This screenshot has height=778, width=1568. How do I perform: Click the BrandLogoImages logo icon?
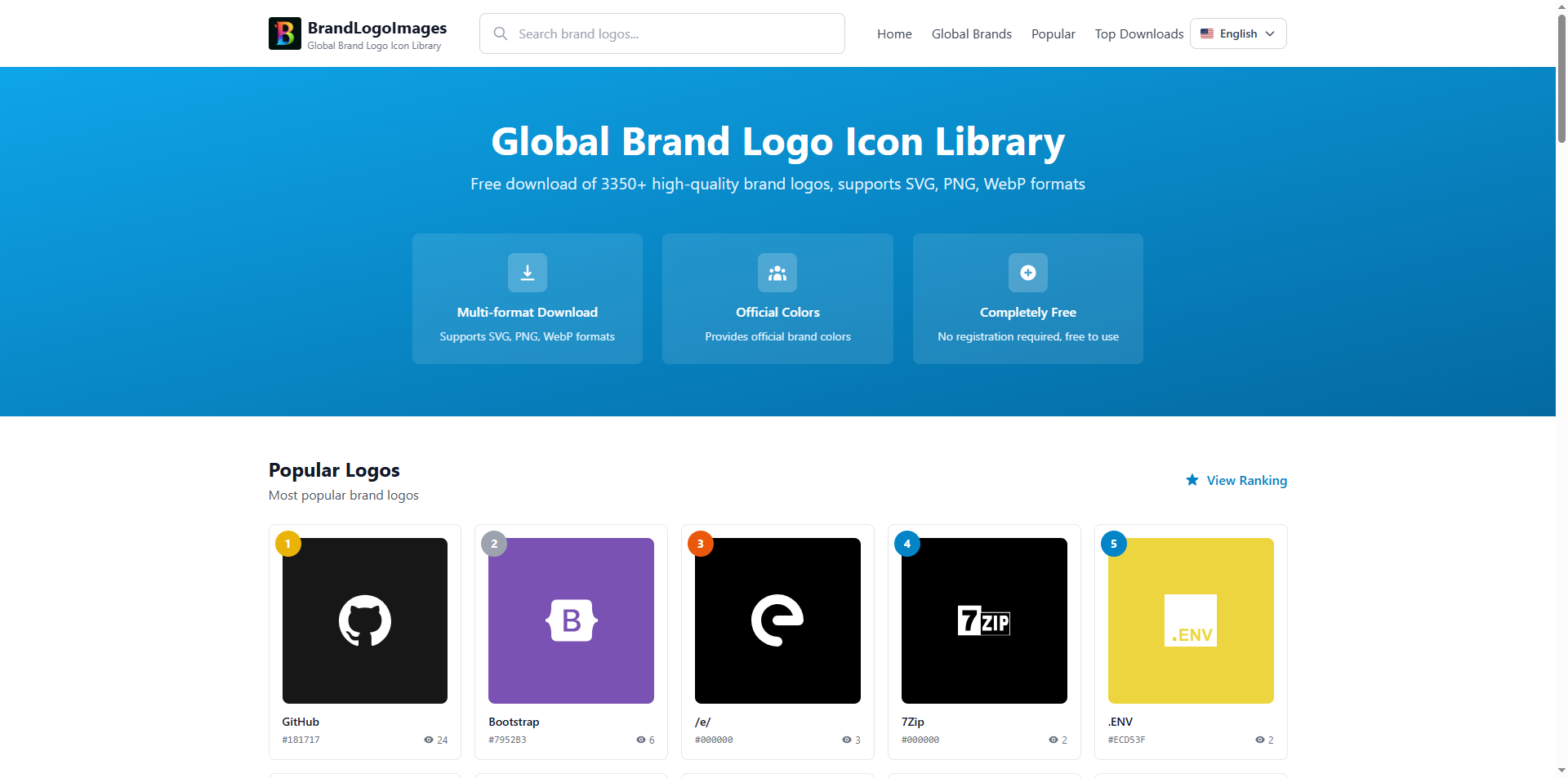[284, 33]
